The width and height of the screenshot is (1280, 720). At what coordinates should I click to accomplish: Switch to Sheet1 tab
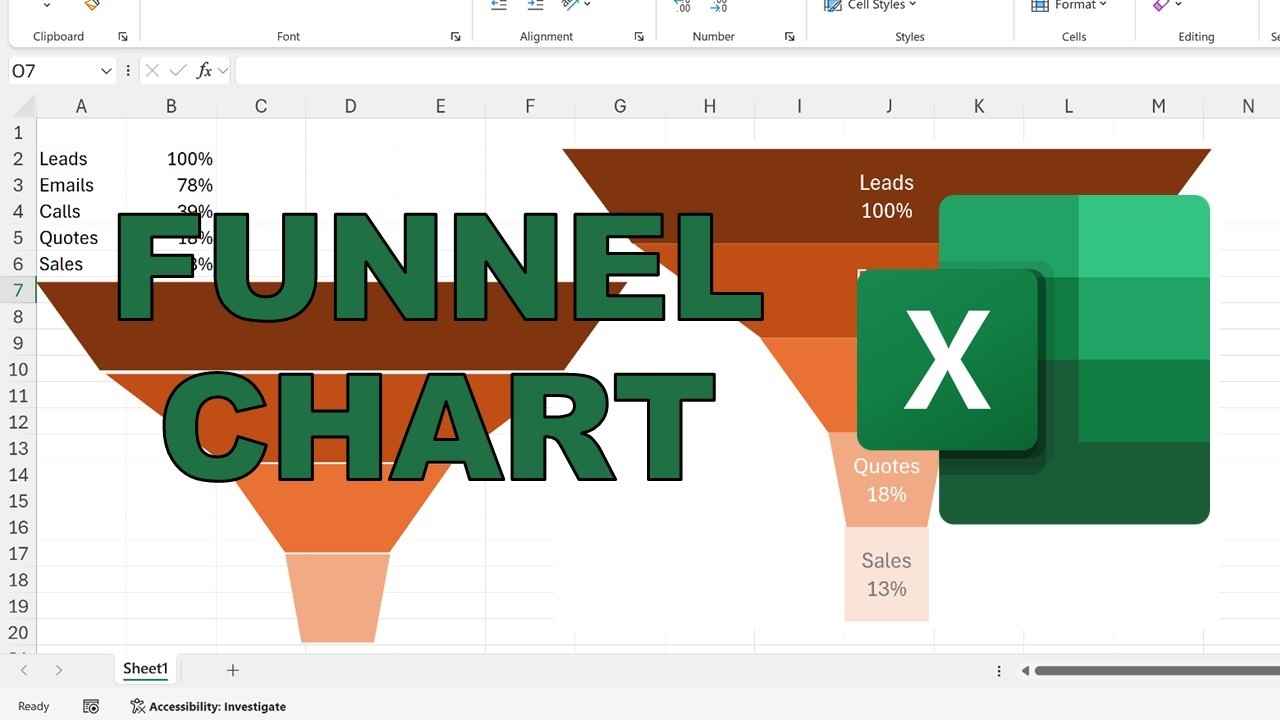[x=146, y=669]
